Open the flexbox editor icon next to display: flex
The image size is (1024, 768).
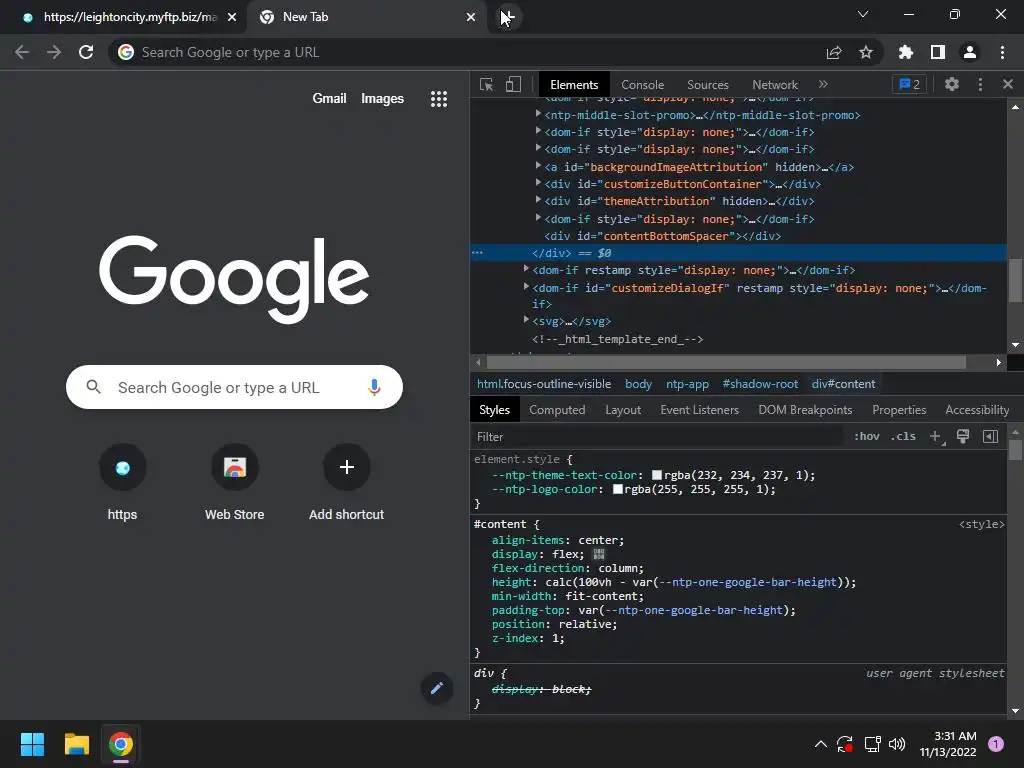pyautogui.click(x=599, y=554)
